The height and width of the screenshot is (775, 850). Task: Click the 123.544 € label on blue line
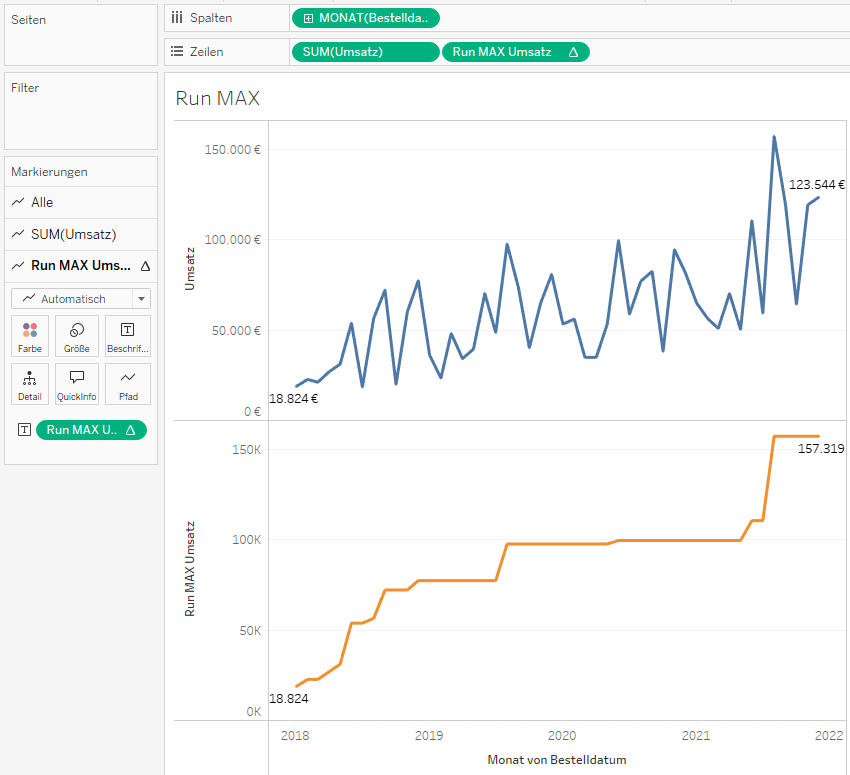(816, 184)
